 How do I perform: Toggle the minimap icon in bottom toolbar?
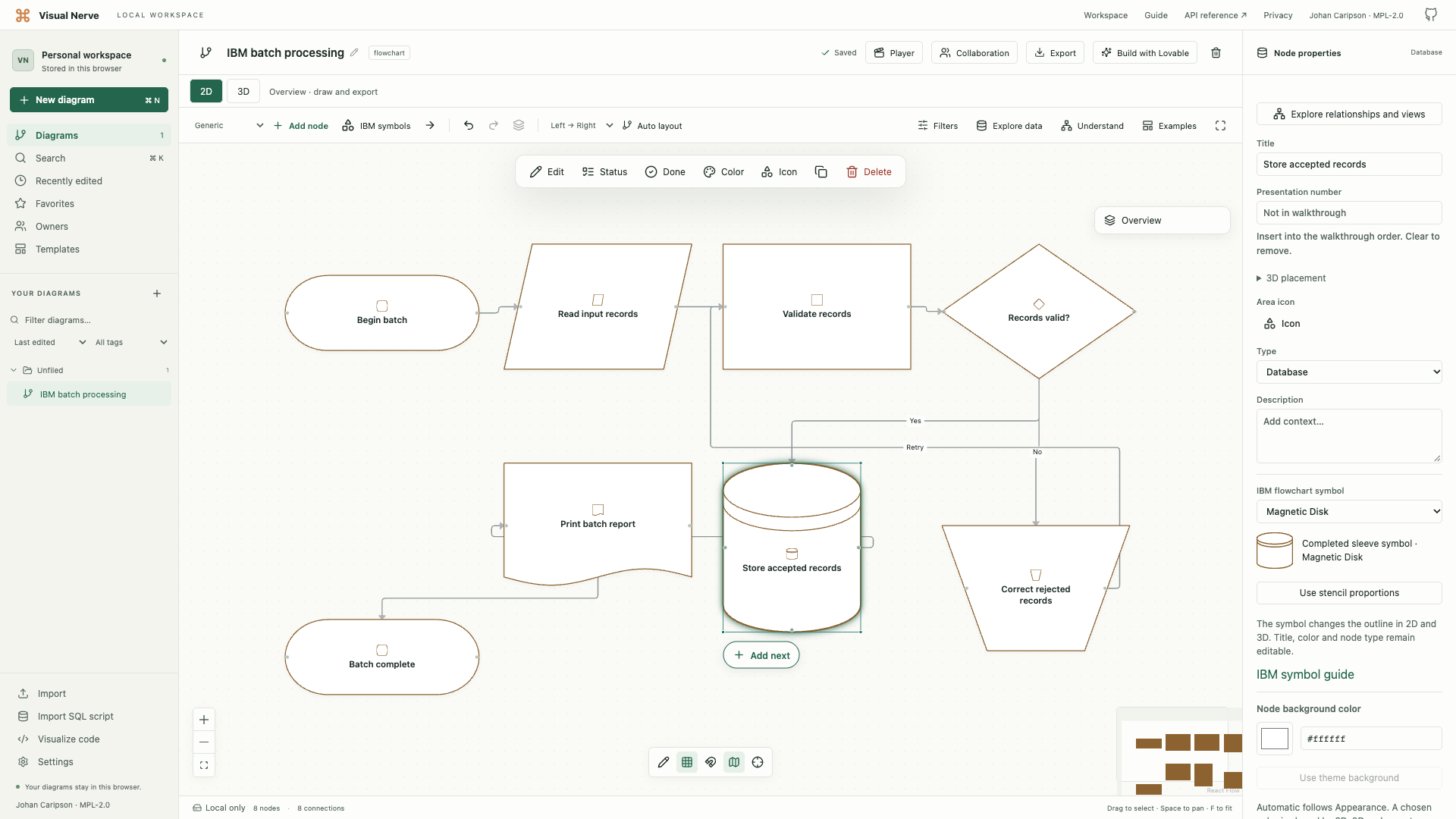pos(734,763)
